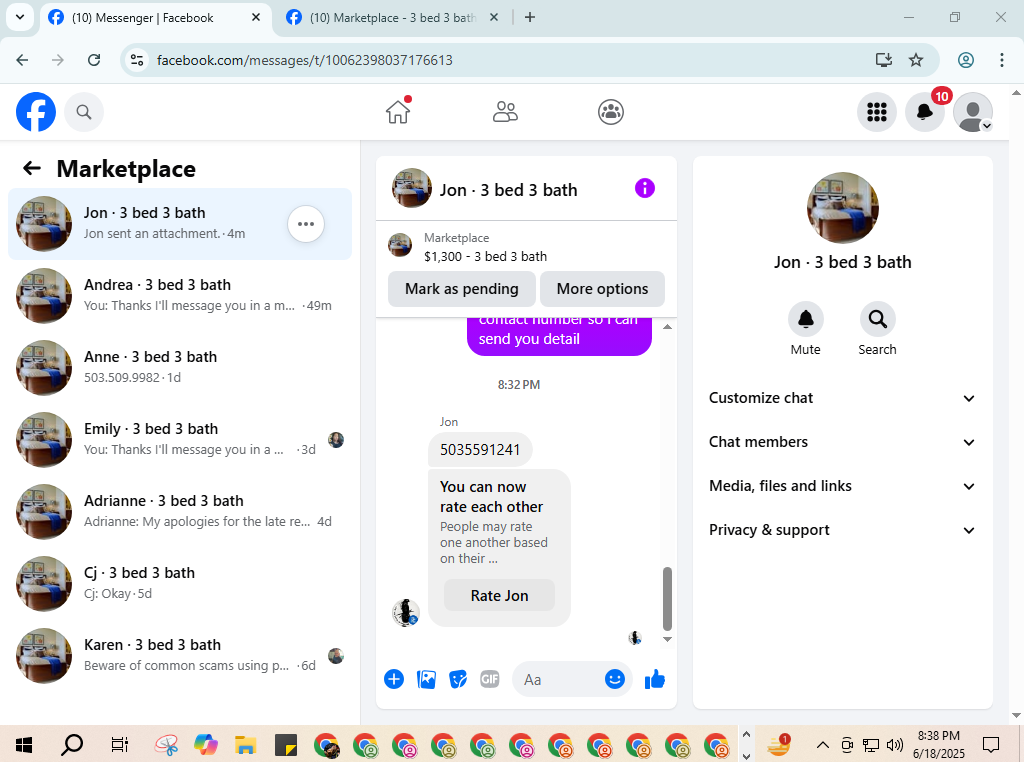Open the Chrome profile icon
Viewport: 1024px width, 762px height.
tap(966, 60)
